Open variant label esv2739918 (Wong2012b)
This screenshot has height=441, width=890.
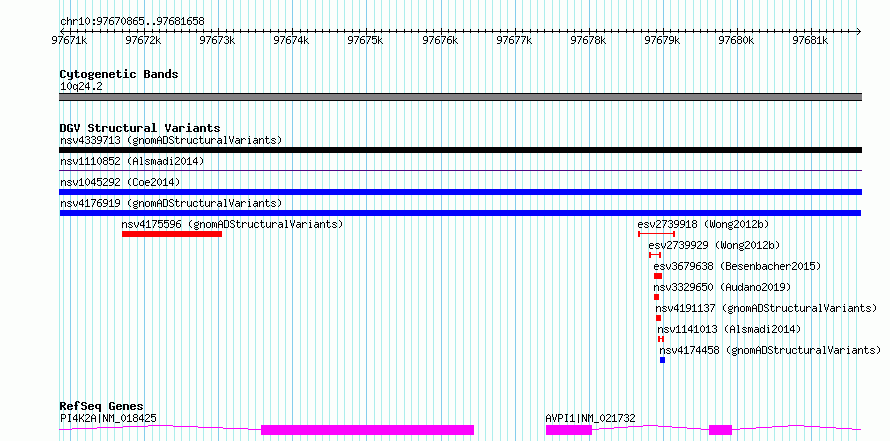[703, 224]
